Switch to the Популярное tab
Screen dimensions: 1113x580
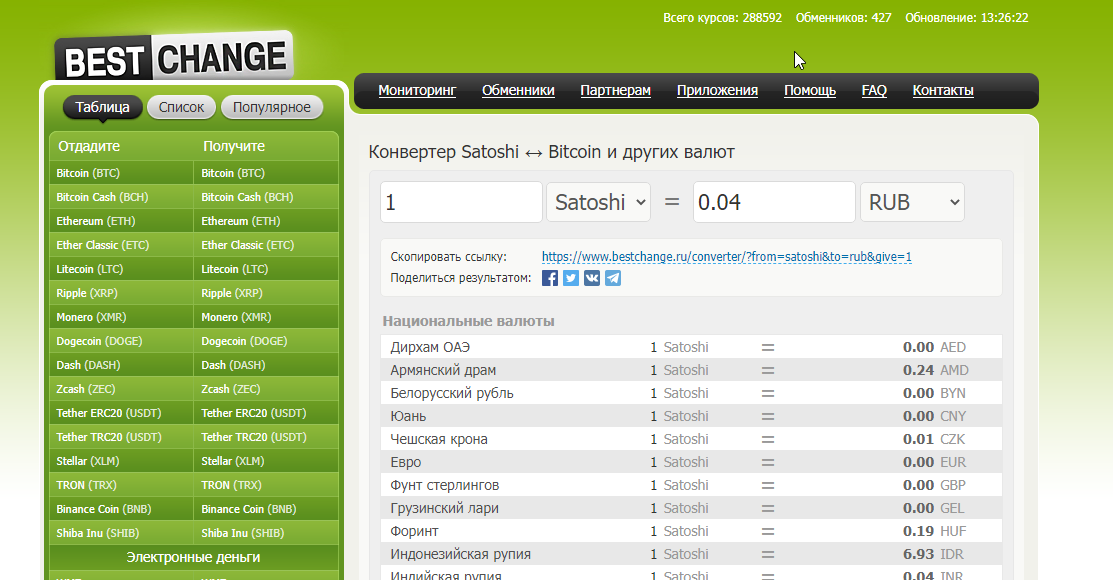(272, 107)
